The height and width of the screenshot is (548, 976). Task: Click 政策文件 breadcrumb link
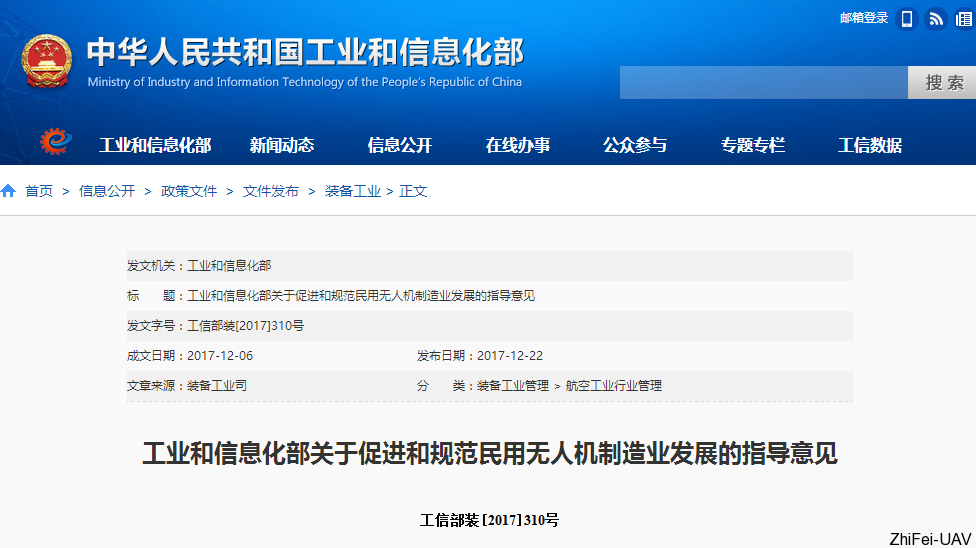click(189, 191)
